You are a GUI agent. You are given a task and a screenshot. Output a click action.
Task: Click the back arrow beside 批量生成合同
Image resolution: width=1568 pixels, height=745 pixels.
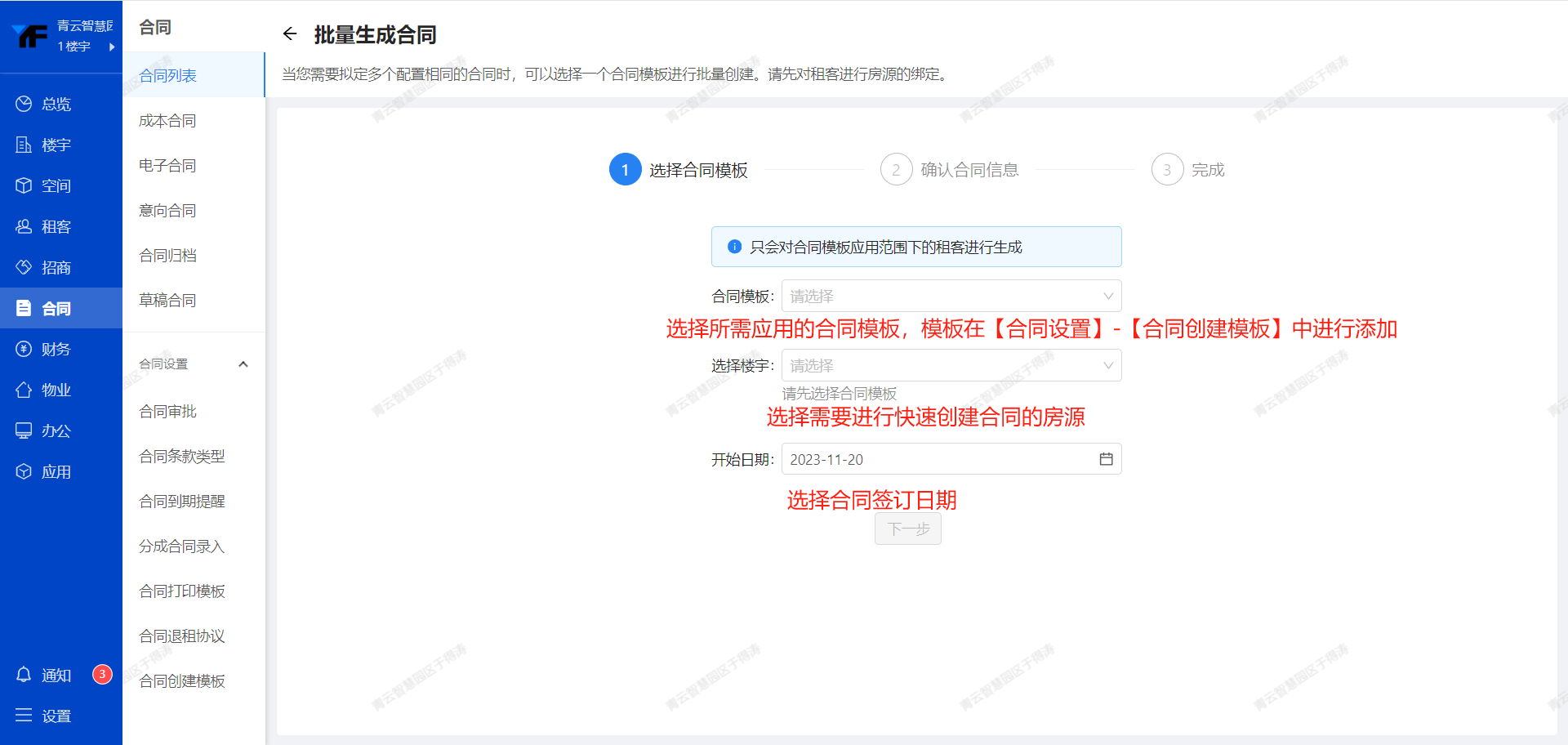click(289, 33)
